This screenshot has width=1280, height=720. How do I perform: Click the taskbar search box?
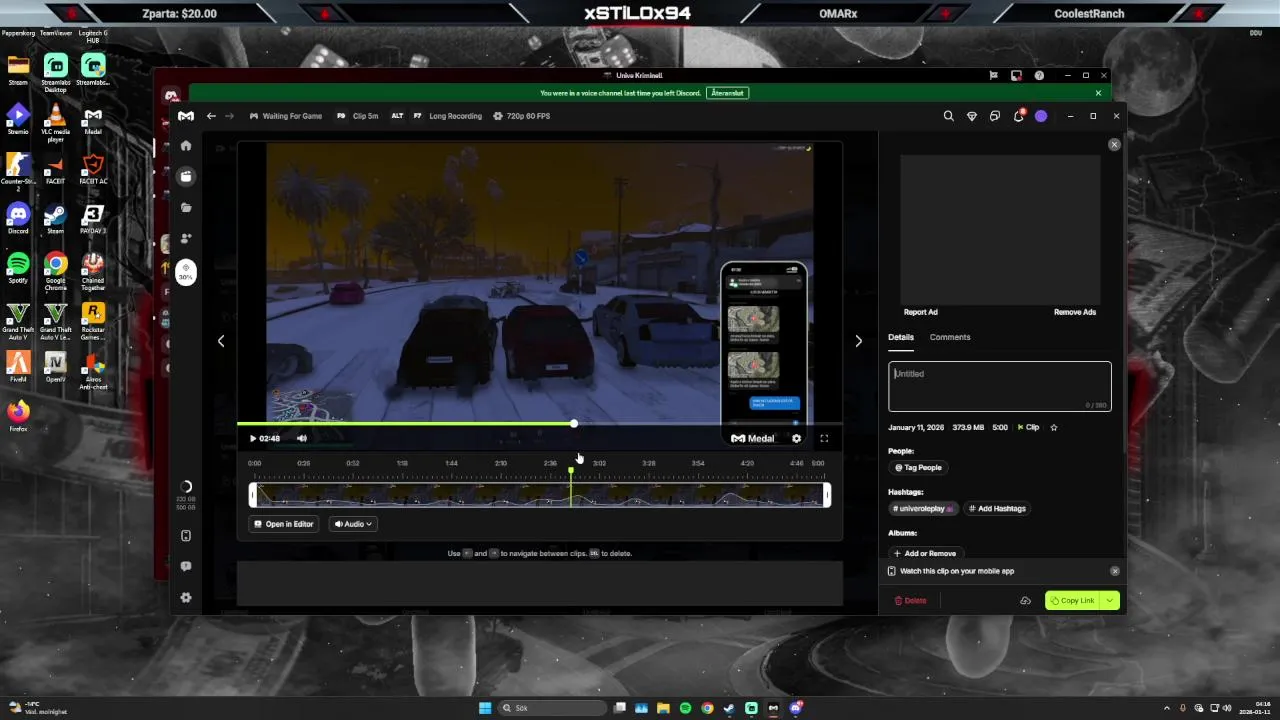pos(552,708)
